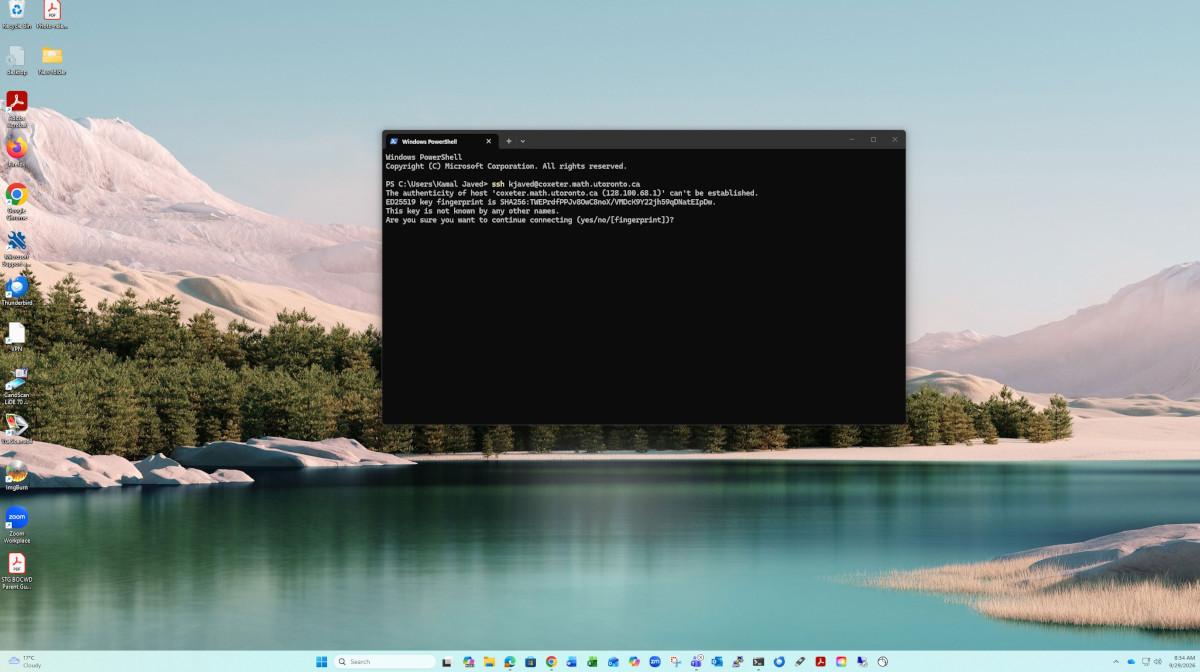This screenshot has height=672, width=1200.
Task: Launch Zoom Workplace desktop shortcut
Action: 17,525
